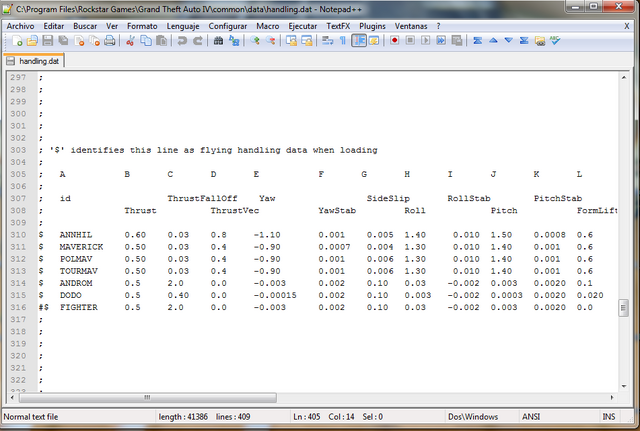Cut selection with the scissors icon

point(130,40)
